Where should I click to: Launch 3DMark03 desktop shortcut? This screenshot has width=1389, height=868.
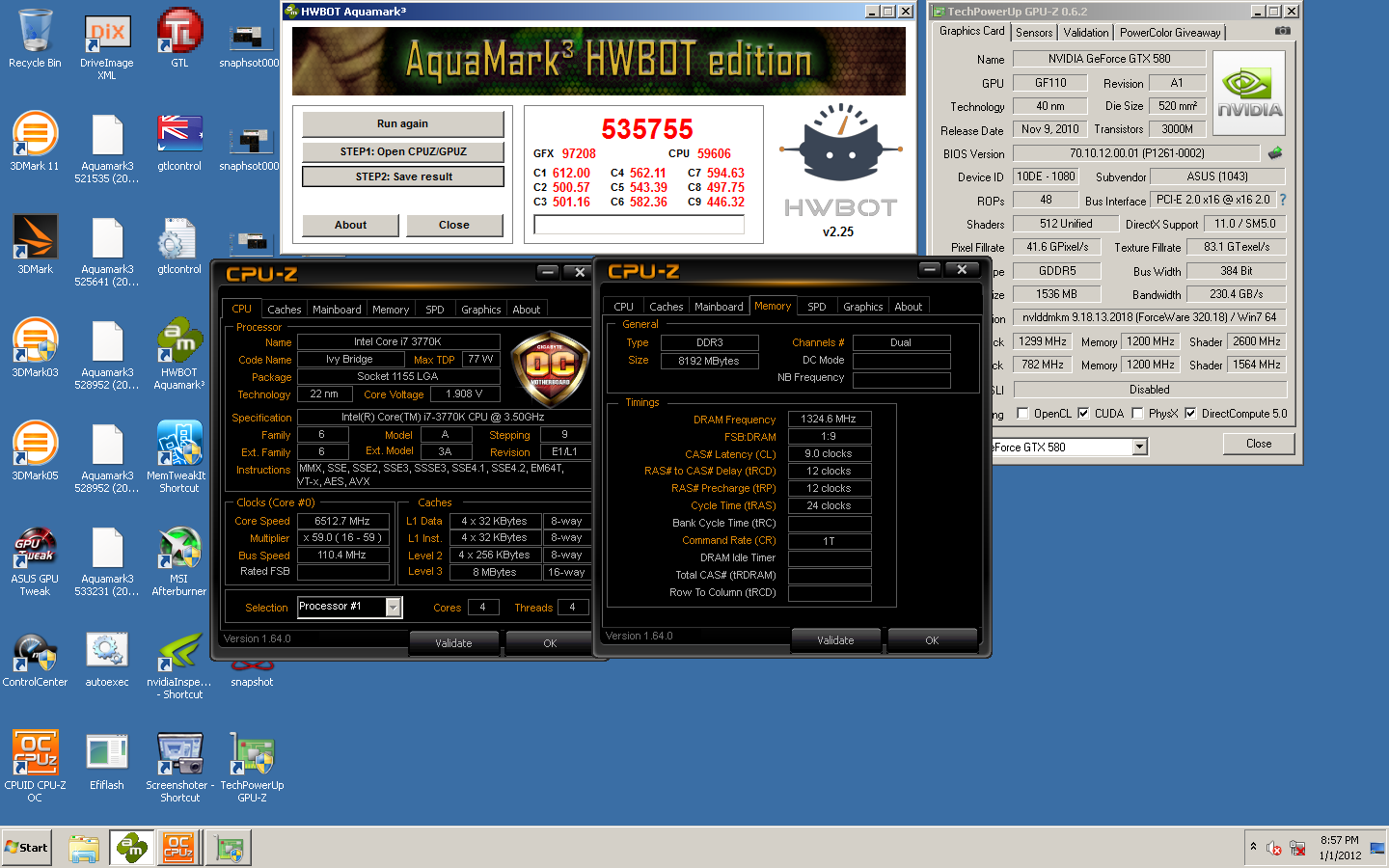(35, 348)
